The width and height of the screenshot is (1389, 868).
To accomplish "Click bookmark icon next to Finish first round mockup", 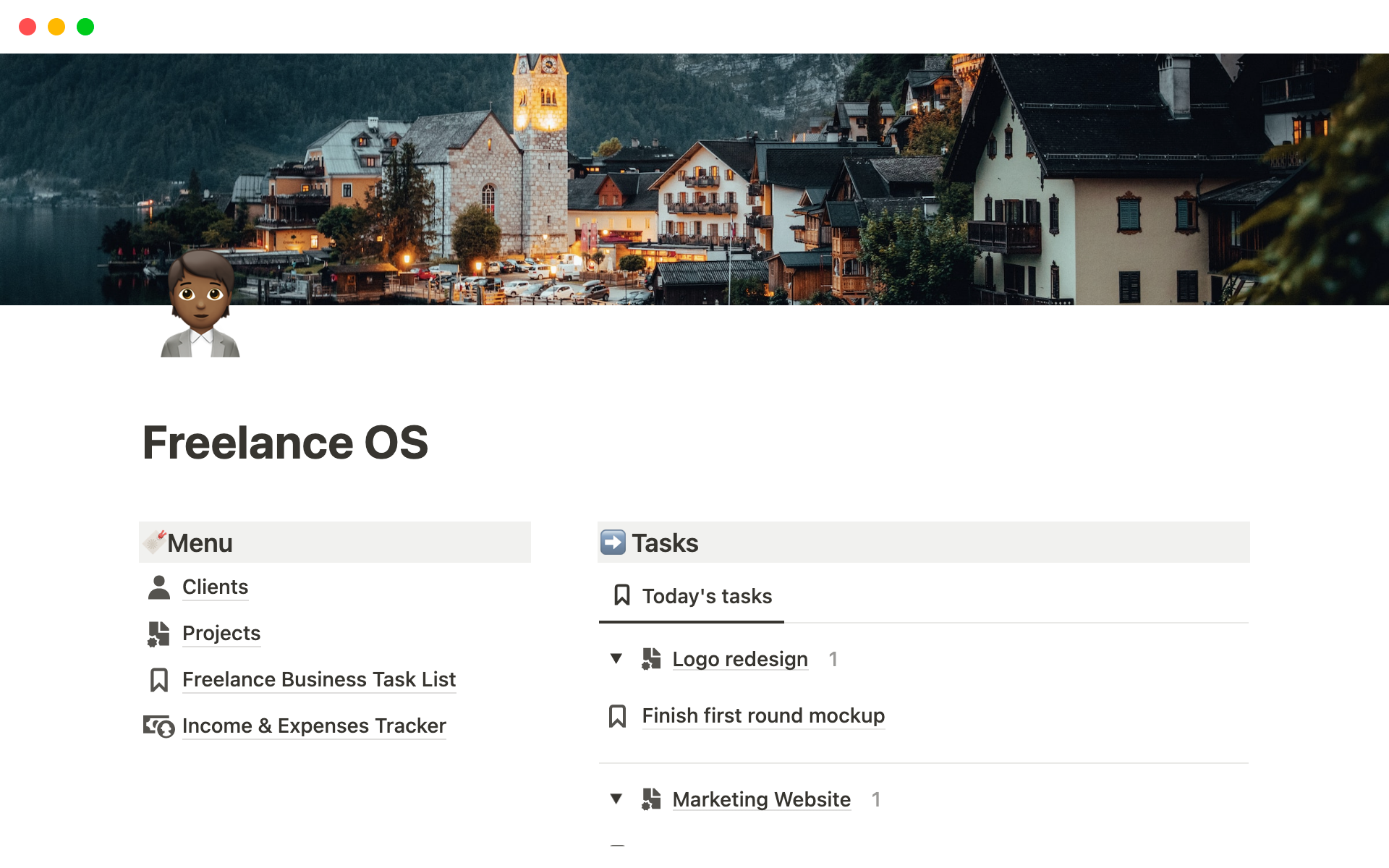I will pos(617,716).
